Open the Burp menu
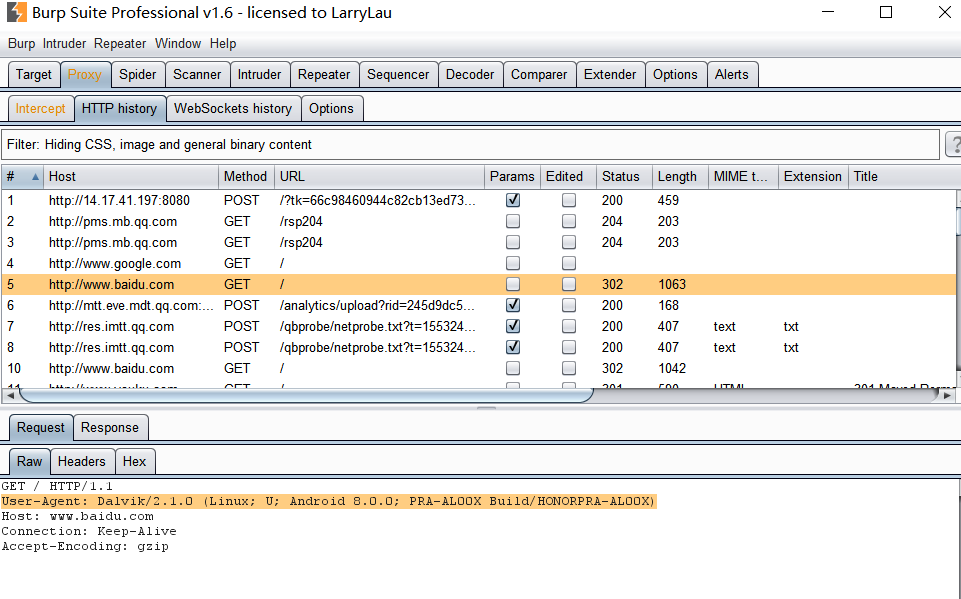 coord(21,44)
